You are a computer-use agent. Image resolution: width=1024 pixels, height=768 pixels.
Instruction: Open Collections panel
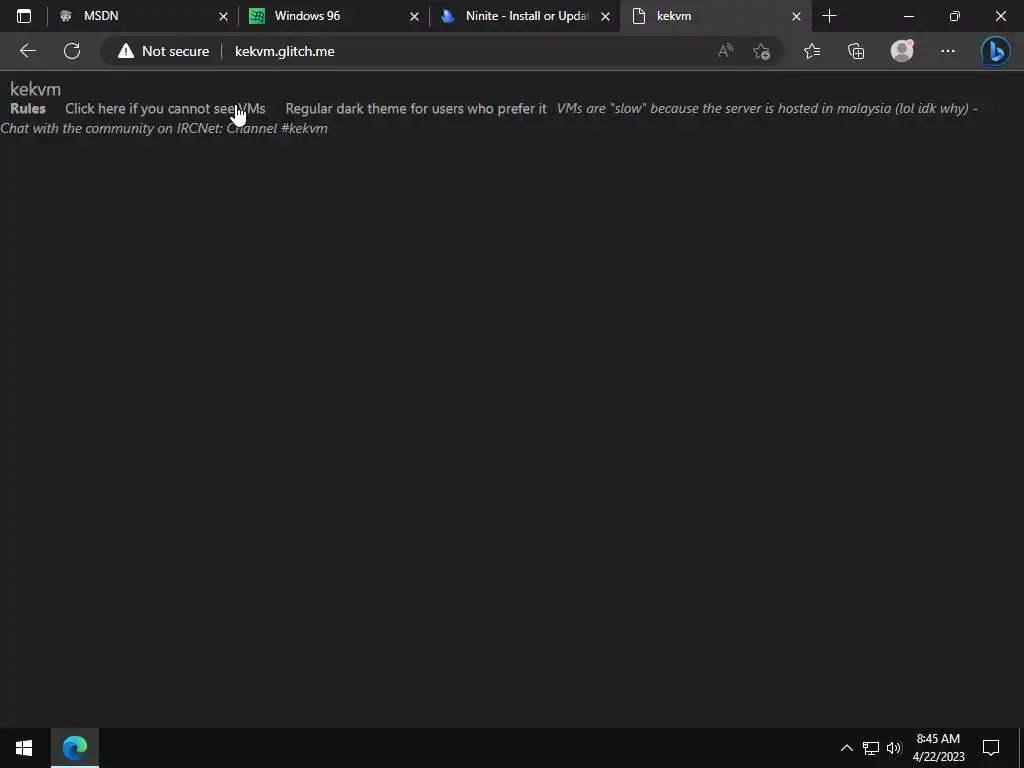pos(856,51)
